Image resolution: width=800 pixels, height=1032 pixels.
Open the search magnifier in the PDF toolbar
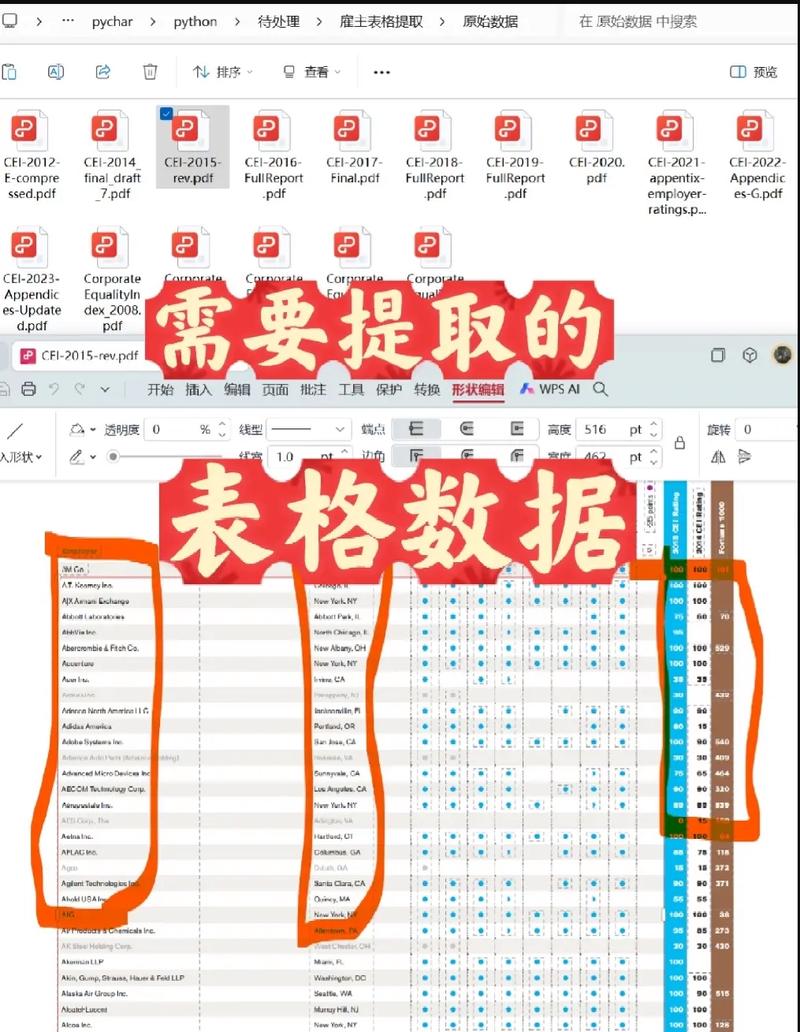point(600,390)
